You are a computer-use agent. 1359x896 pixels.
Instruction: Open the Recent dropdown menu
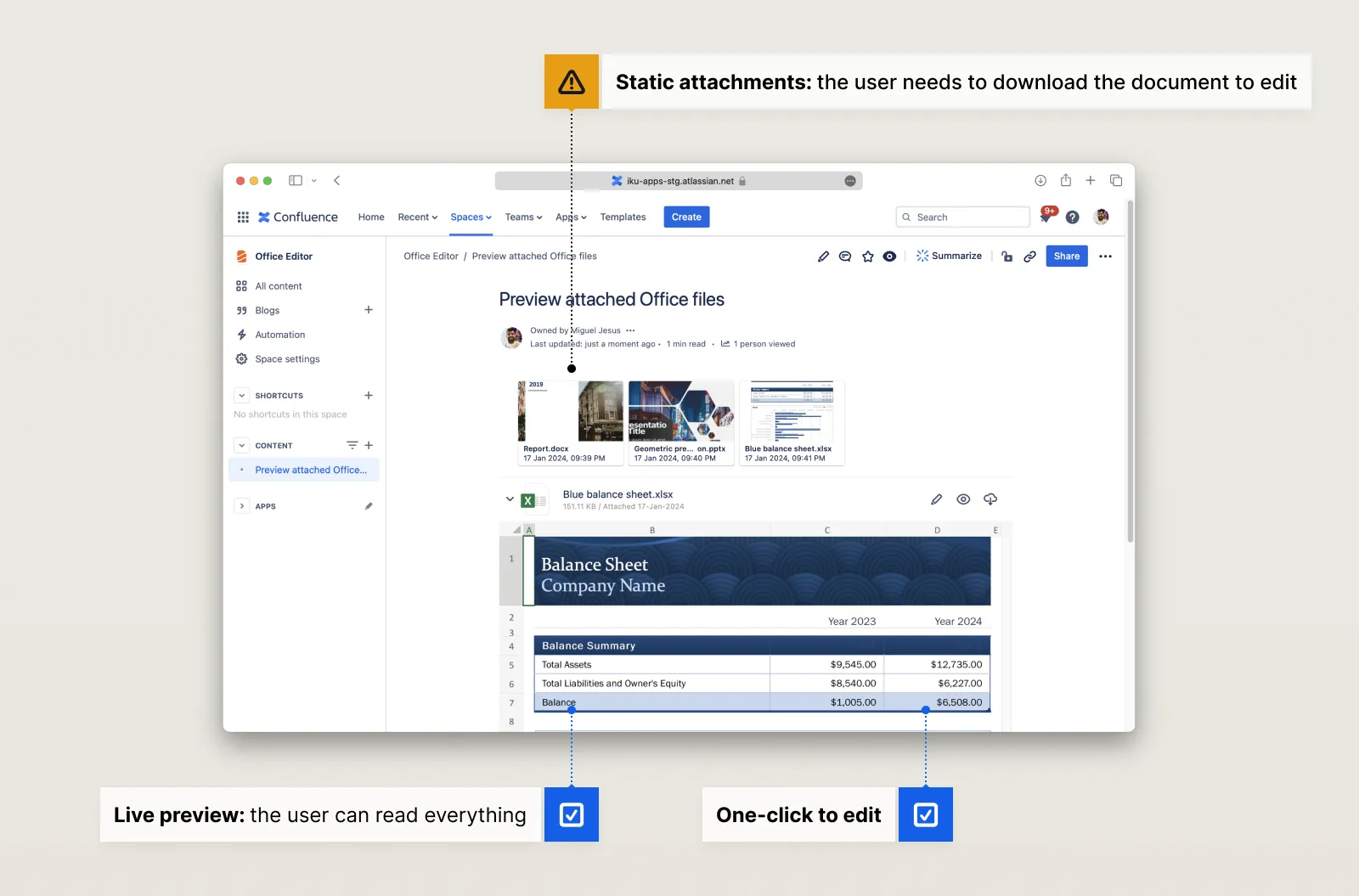[x=418, y=217]
